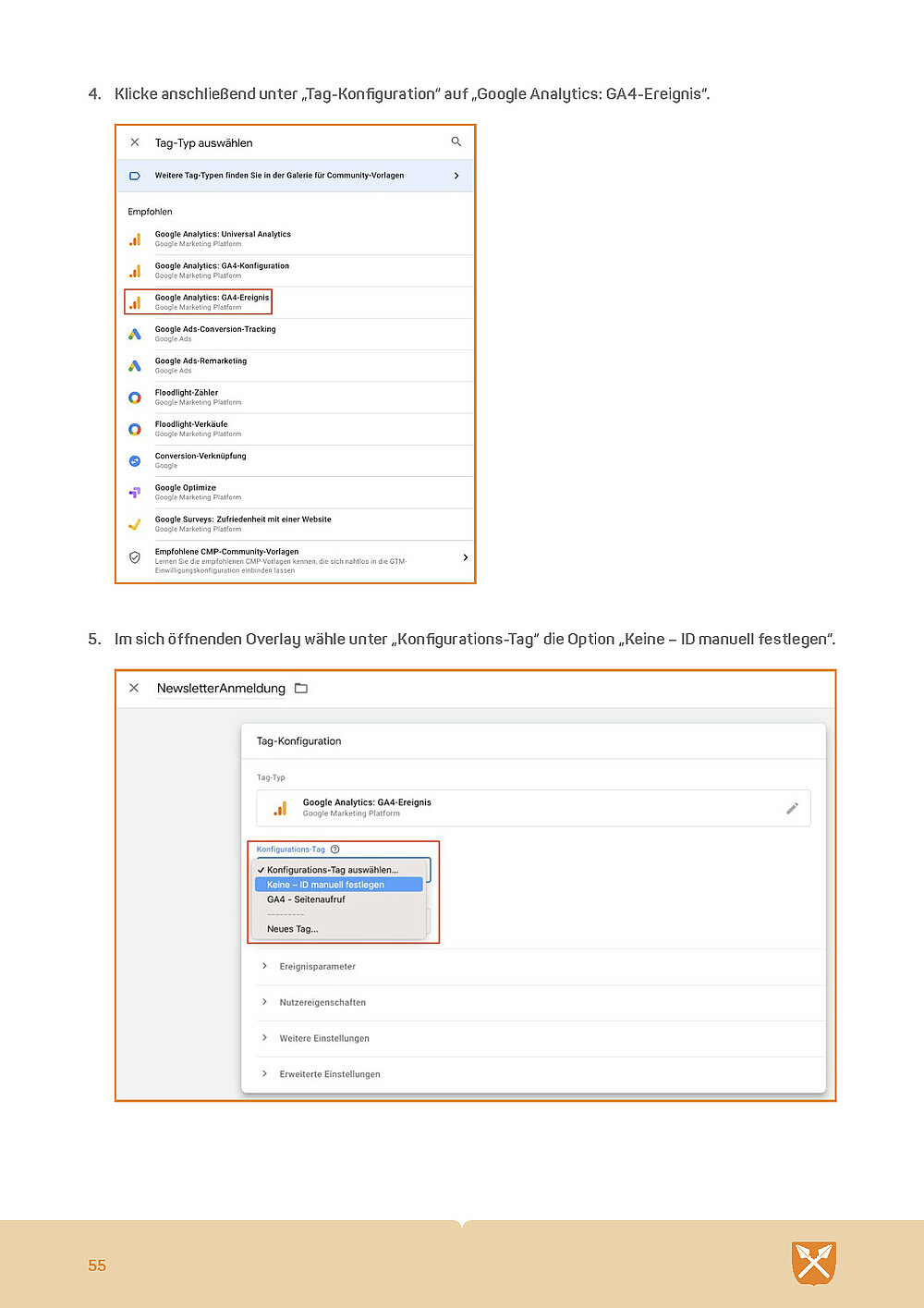Viewport: 924px width, 1308px height.
Task: Click the 'Tag-Konfiguration' heading
Action: click(x=298, y=741)
